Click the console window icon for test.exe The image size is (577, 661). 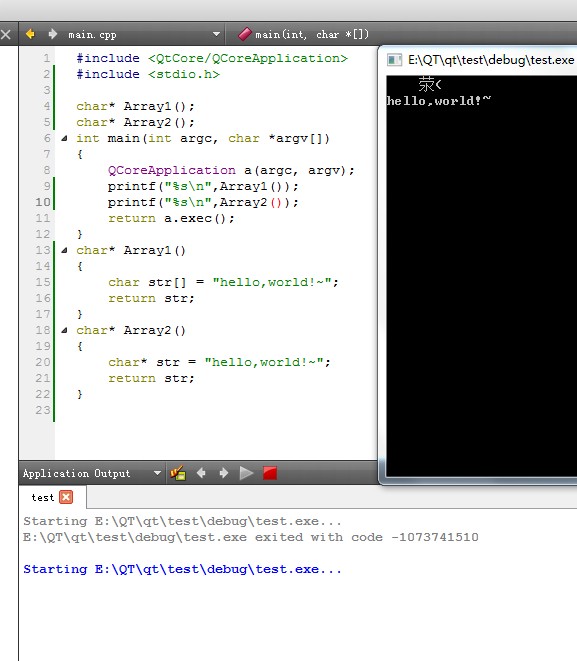394,60
